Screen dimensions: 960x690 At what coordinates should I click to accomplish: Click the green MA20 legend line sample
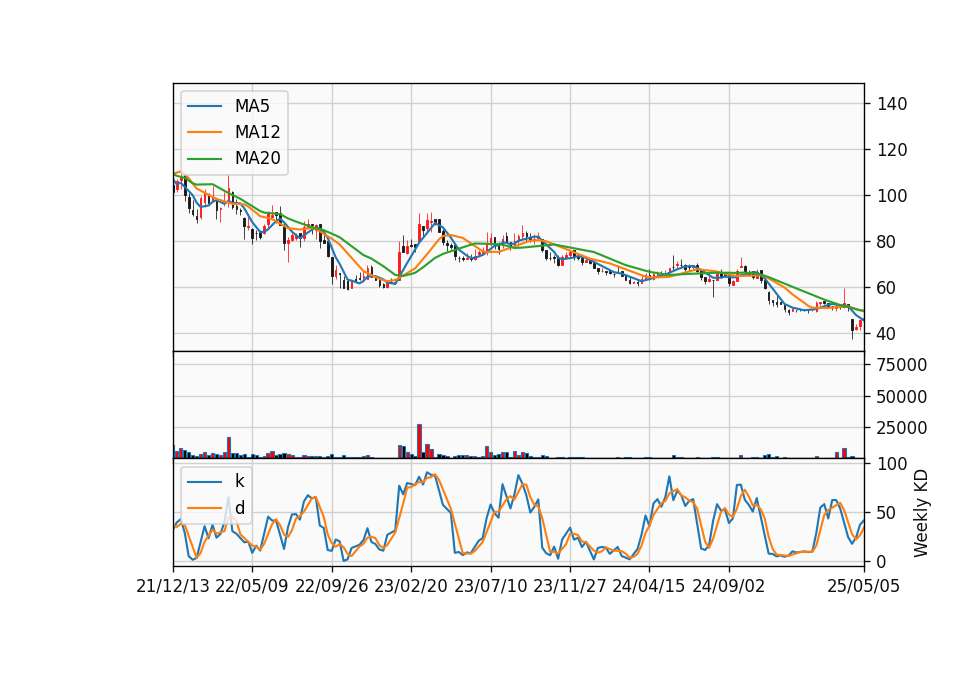(204, 158)
